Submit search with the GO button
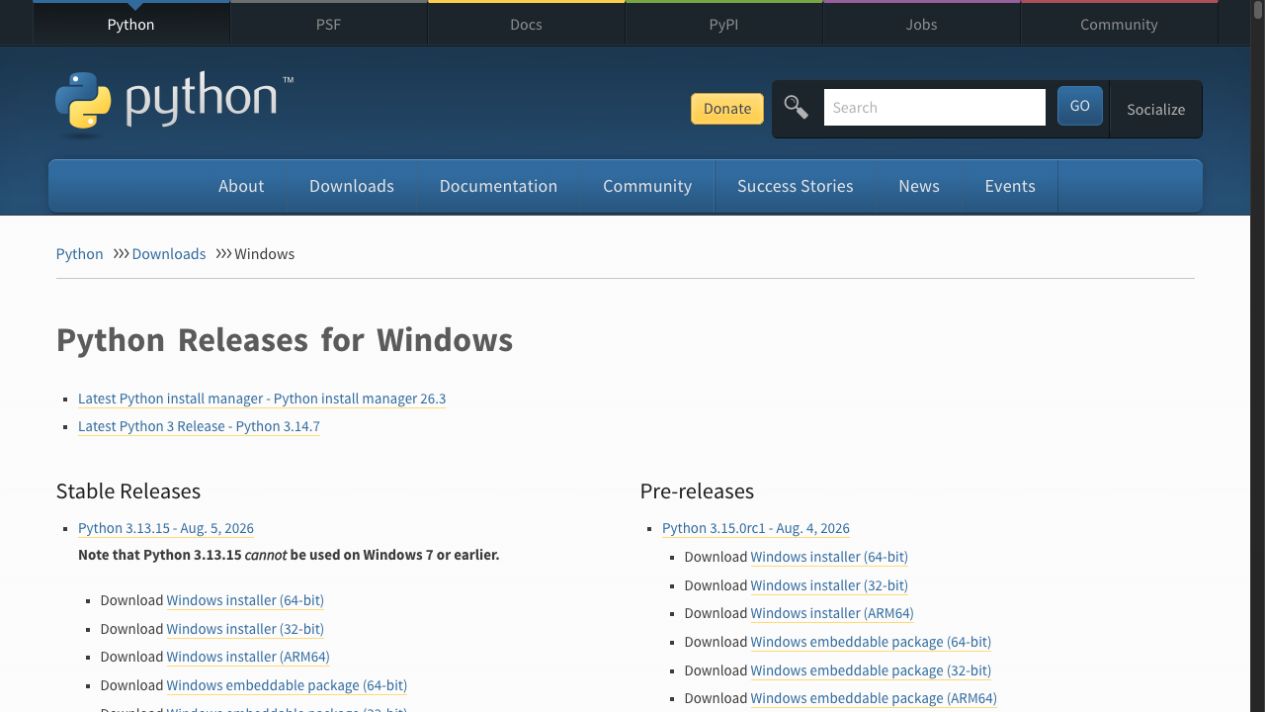Viewport: 1265px width, 712px height. [x=1080, y=106]
